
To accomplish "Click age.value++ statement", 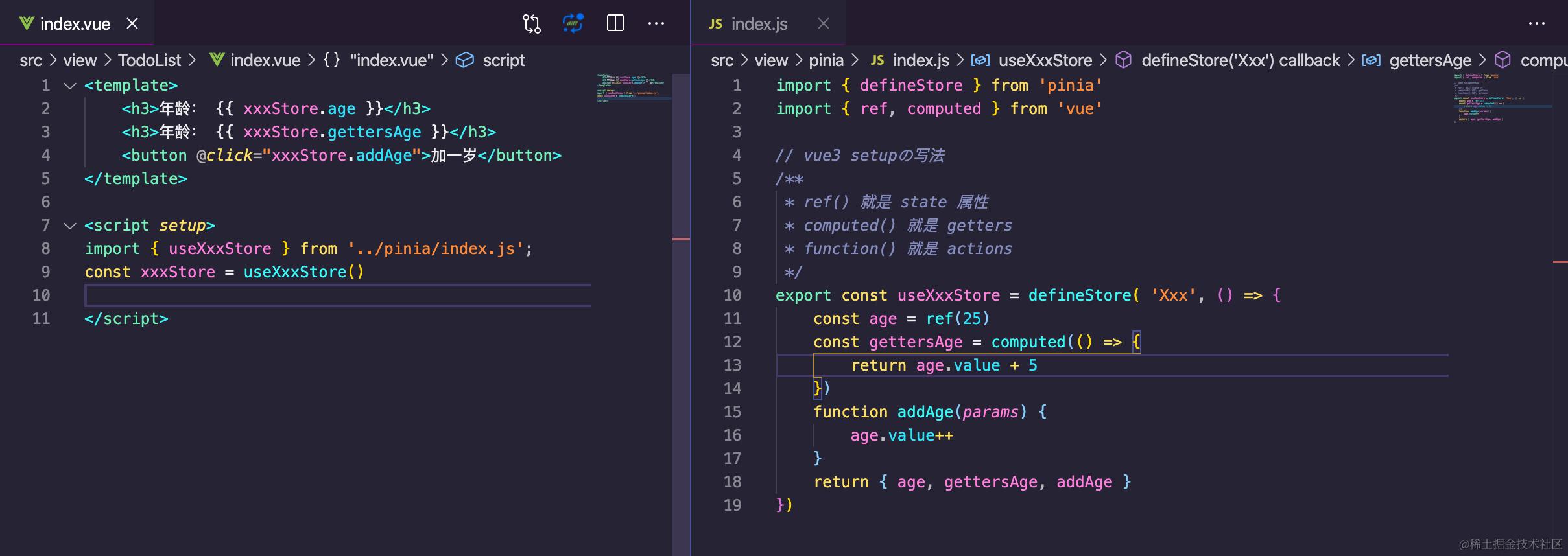I will 902,435.
